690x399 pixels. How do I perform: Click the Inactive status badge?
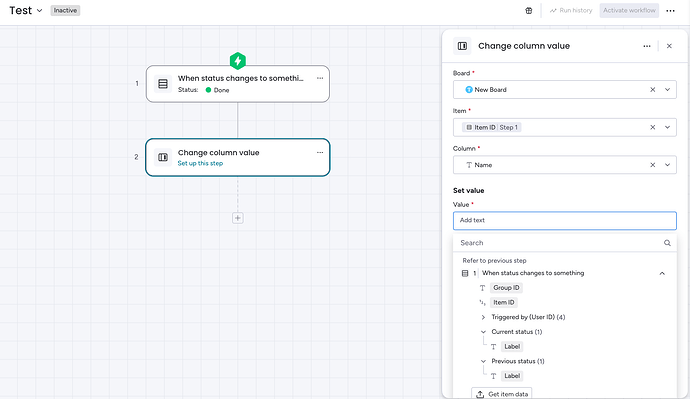click(65, 11)
